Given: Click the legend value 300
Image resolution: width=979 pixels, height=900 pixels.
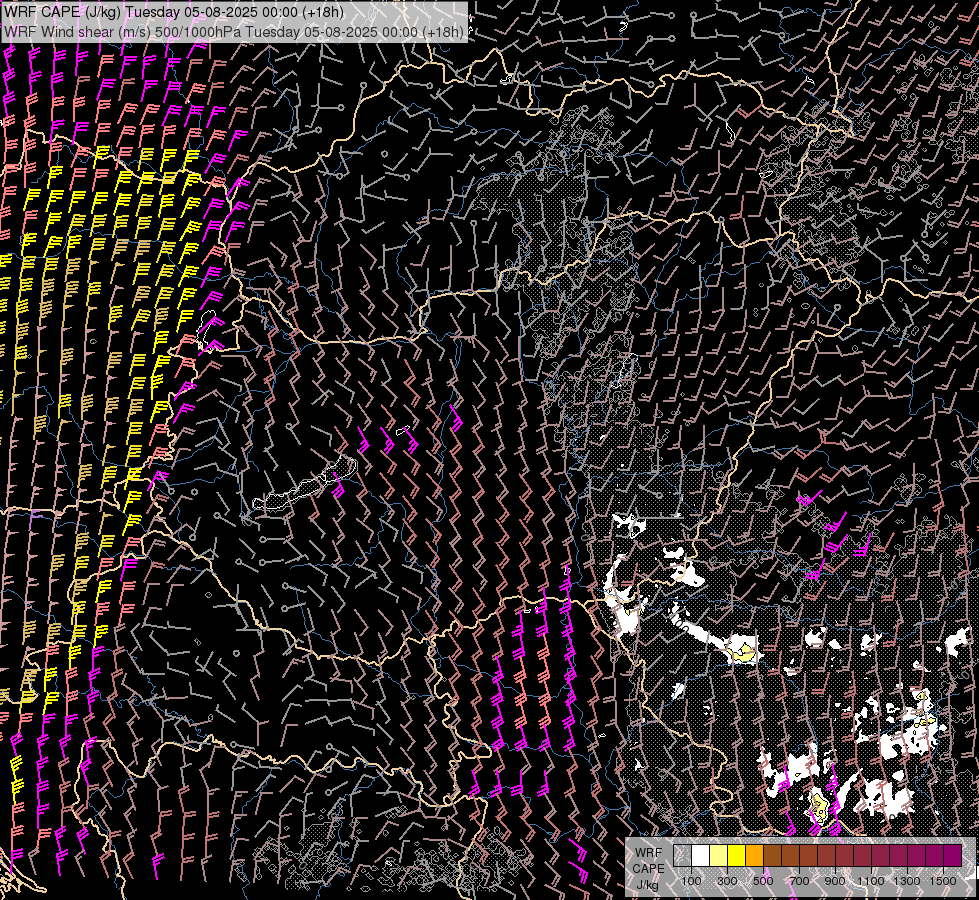Looking at the screenshot, I should [727, 881].
